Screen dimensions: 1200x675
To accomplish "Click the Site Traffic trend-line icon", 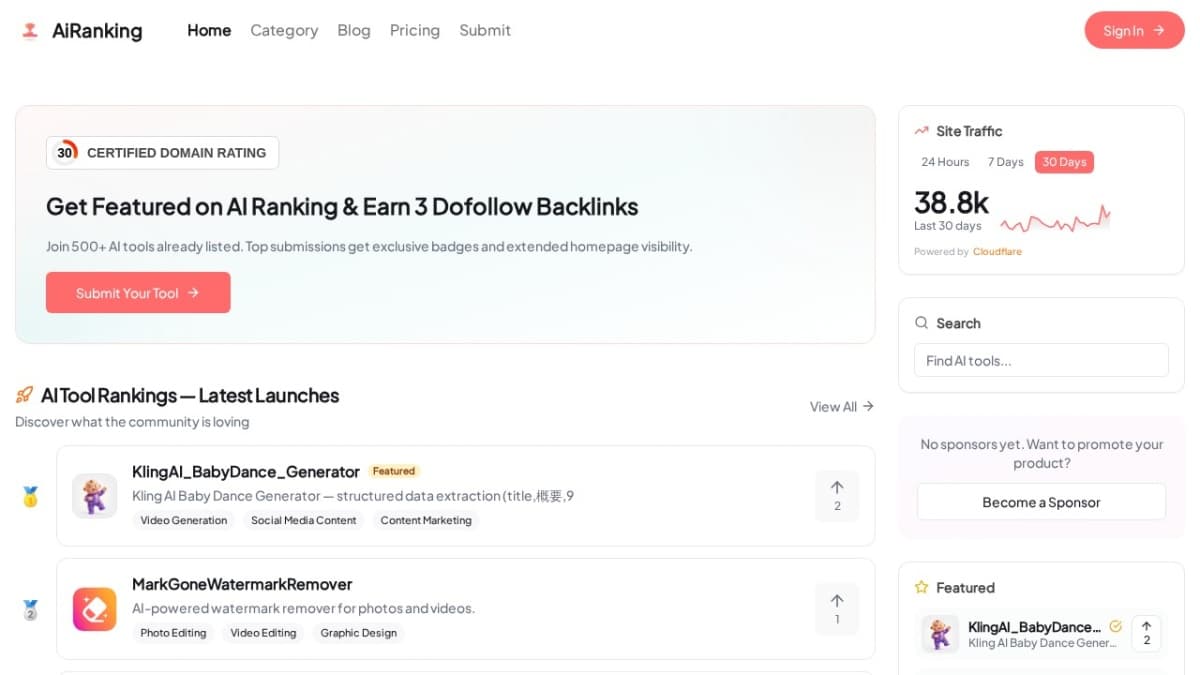I will tap(921, 130).
